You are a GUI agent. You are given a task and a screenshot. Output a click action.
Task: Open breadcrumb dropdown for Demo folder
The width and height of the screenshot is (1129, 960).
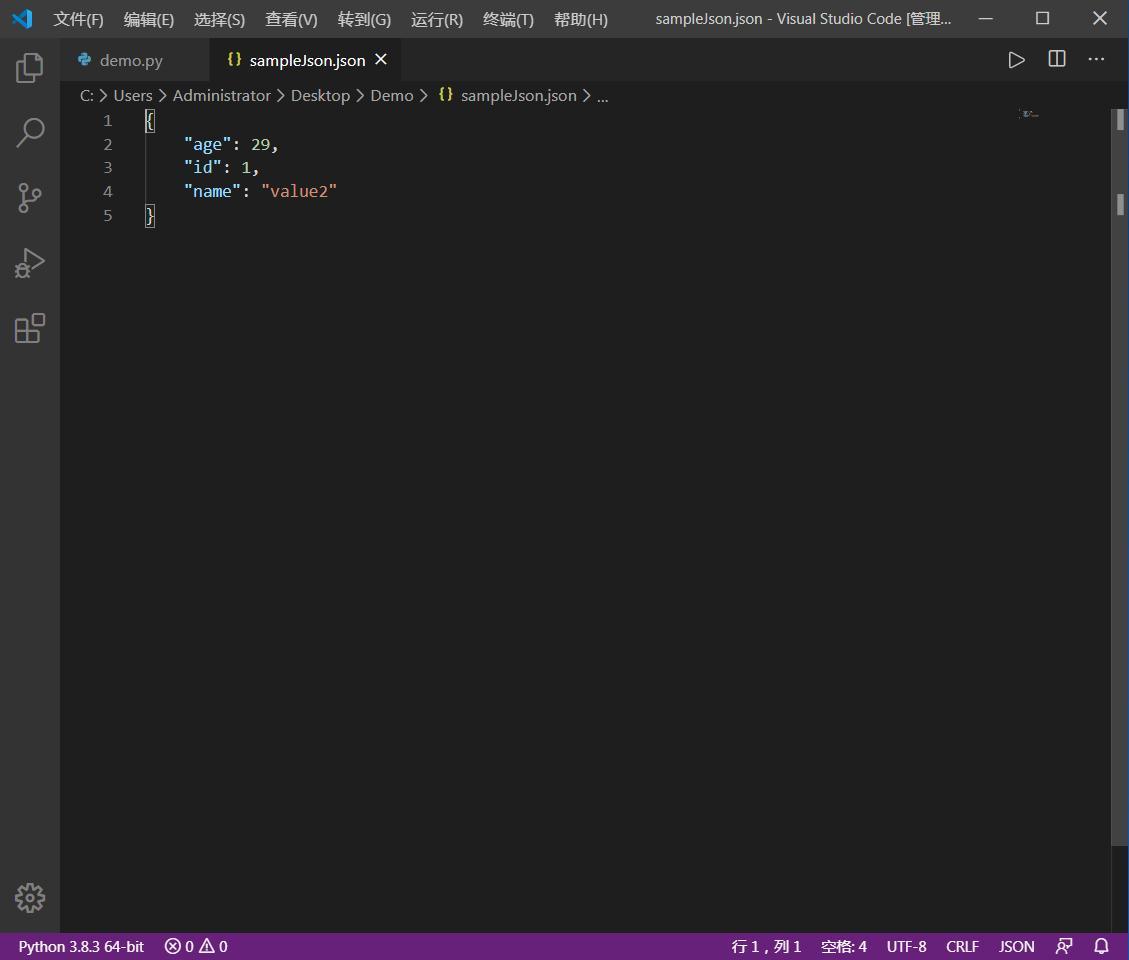click(391, 95)
